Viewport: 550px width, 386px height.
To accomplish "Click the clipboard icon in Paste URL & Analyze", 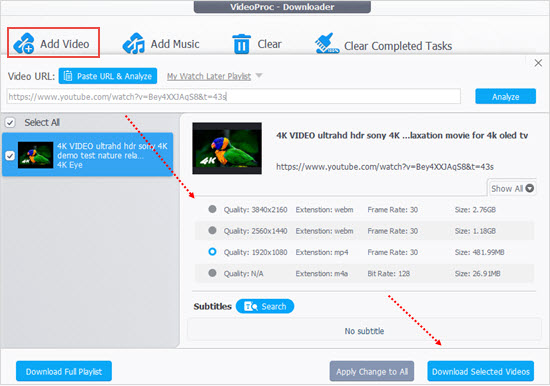I will tap(68, 76).
